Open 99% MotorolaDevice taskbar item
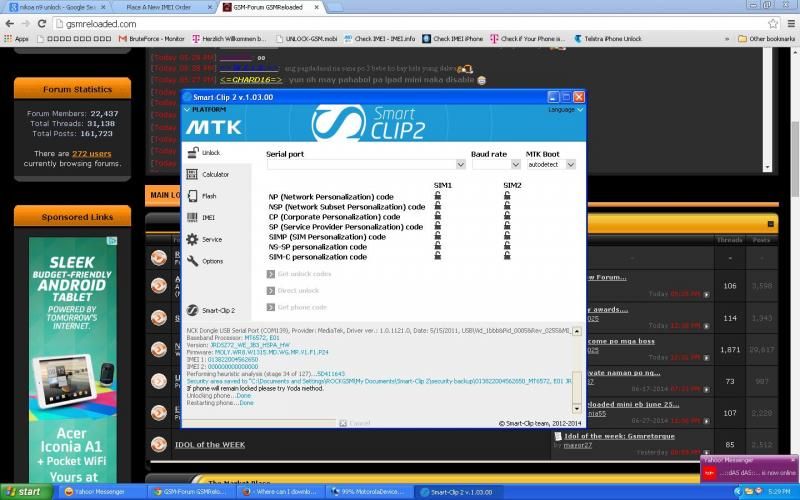 point(368,492)
